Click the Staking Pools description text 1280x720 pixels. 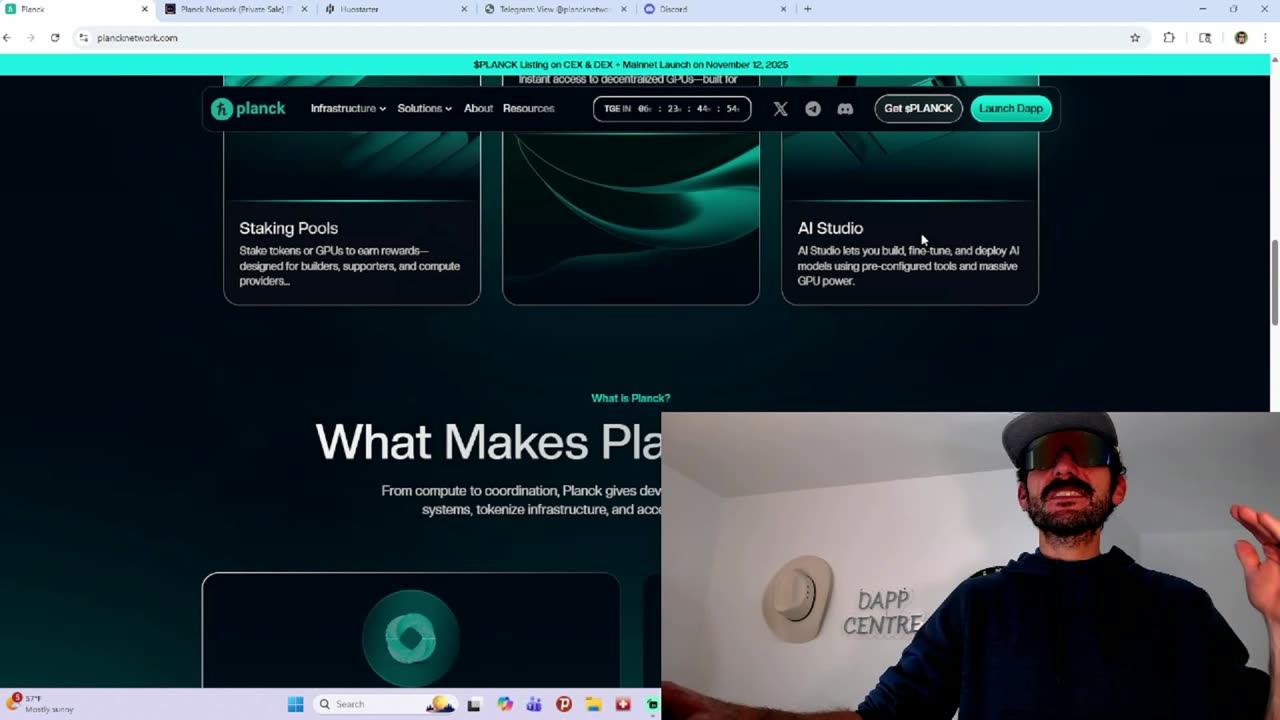click(350, 266)
